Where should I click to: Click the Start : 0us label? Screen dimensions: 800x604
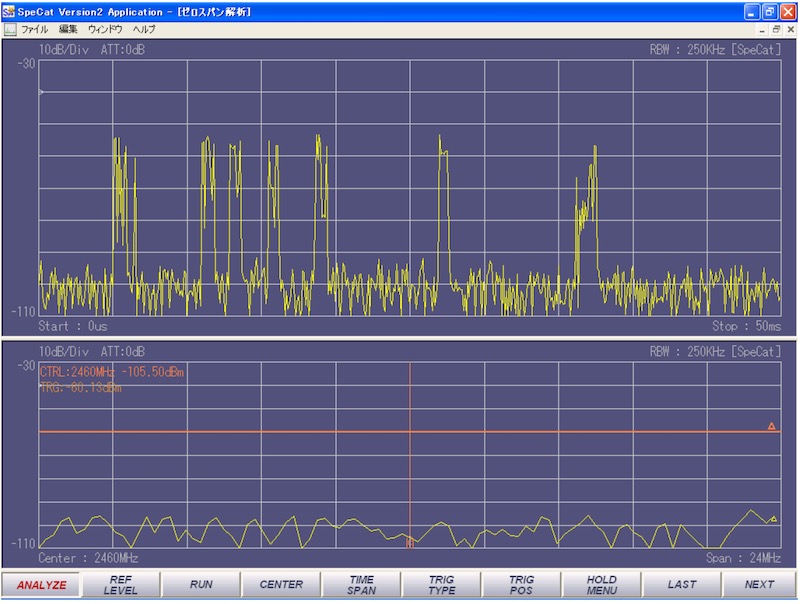click(x=73, y=326)
